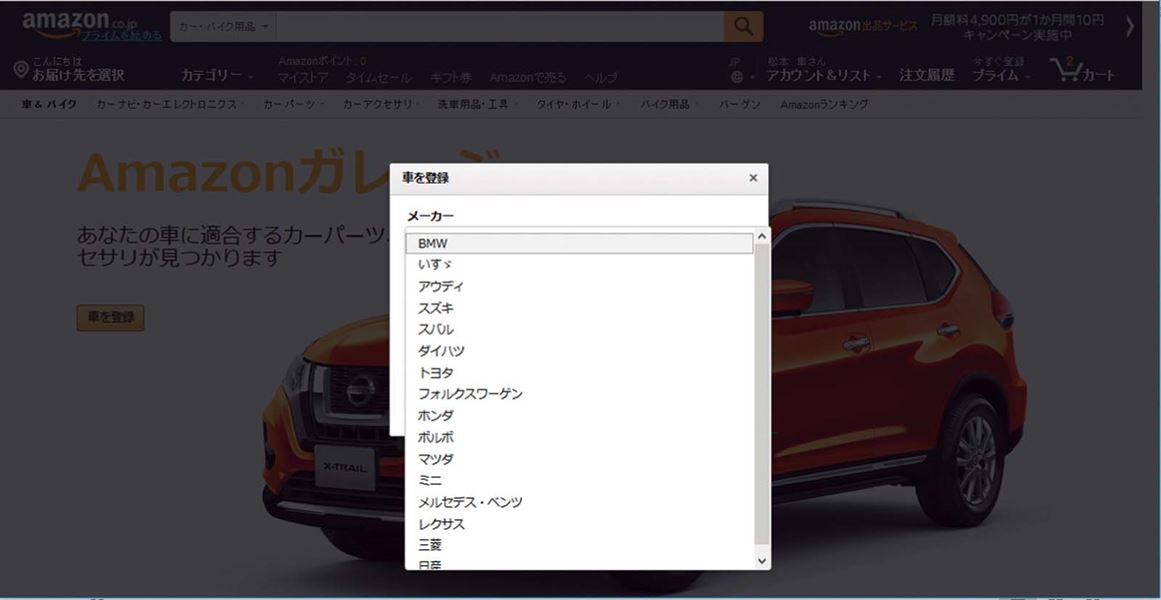Expand the カーナビ・カーエレクトロニクス submenu
The image size is (1161, 600).
tap(170, 104)
